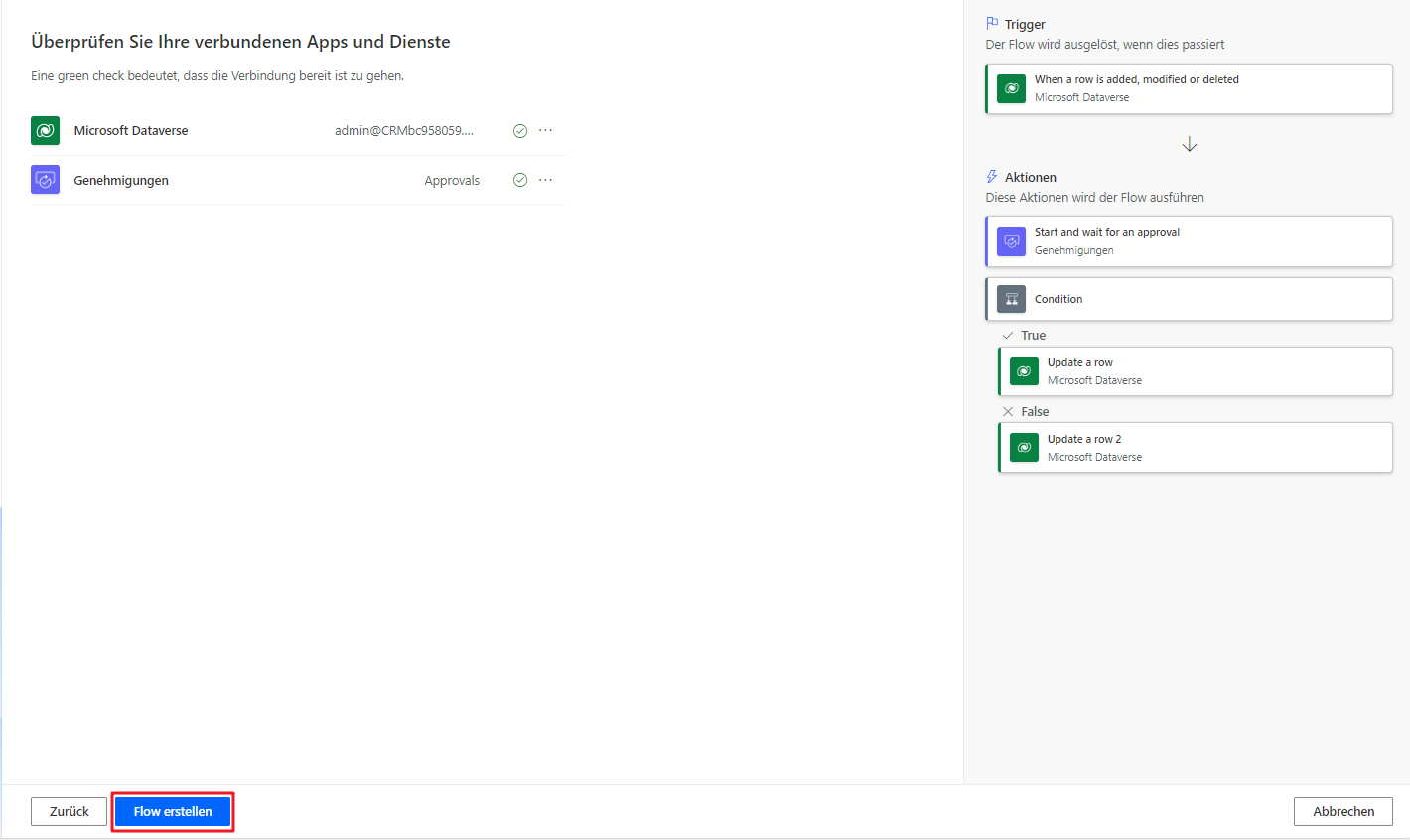Image resolution: width=1410 pixels, height=840 pixels.
Task: Click the down arrow between trigger and actions
Action: (1190, 145)
